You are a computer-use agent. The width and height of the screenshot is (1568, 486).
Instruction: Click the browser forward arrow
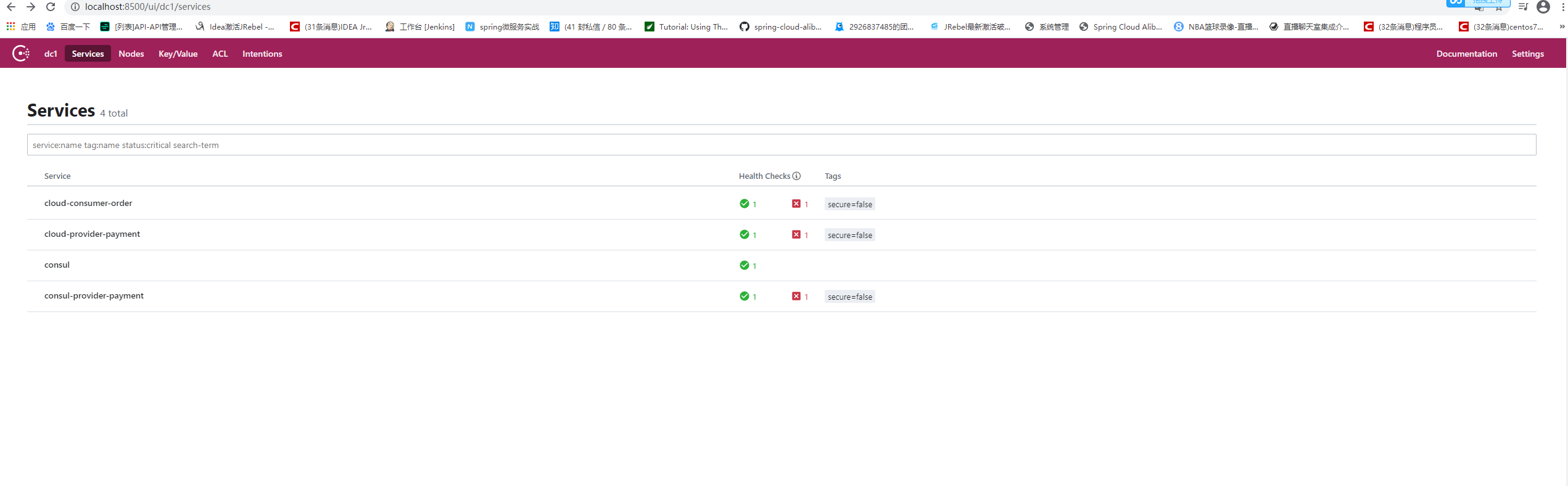[31, 7]
